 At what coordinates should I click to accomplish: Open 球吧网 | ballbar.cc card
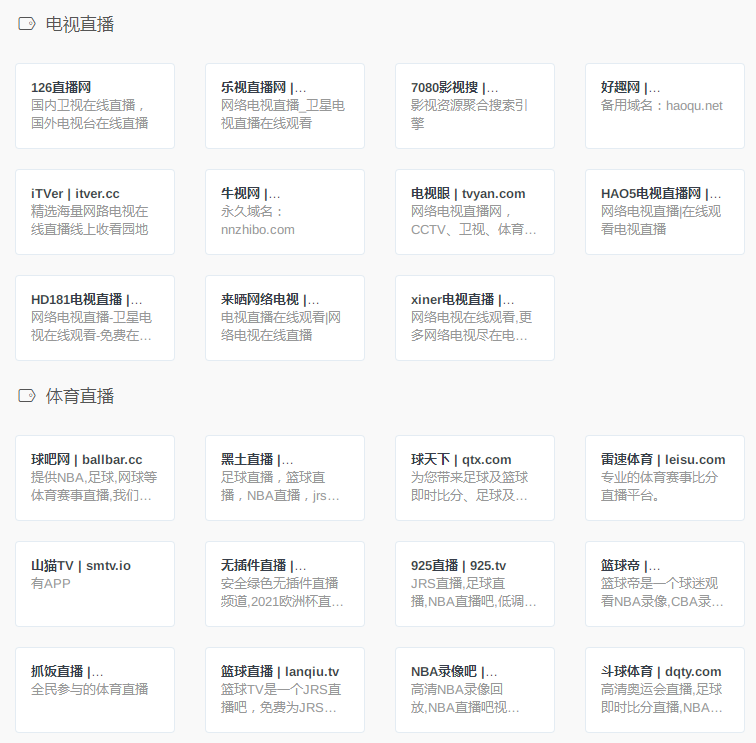pos(95,478)
